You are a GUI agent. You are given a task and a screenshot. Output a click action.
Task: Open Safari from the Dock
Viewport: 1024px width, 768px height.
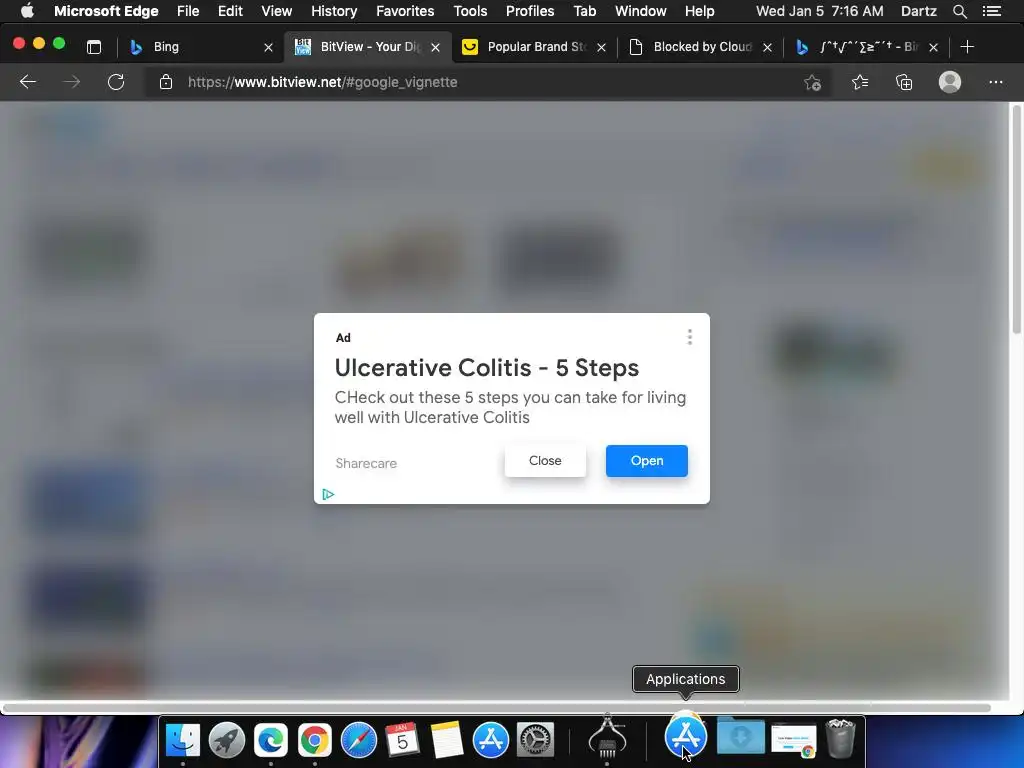coord(359,740)
